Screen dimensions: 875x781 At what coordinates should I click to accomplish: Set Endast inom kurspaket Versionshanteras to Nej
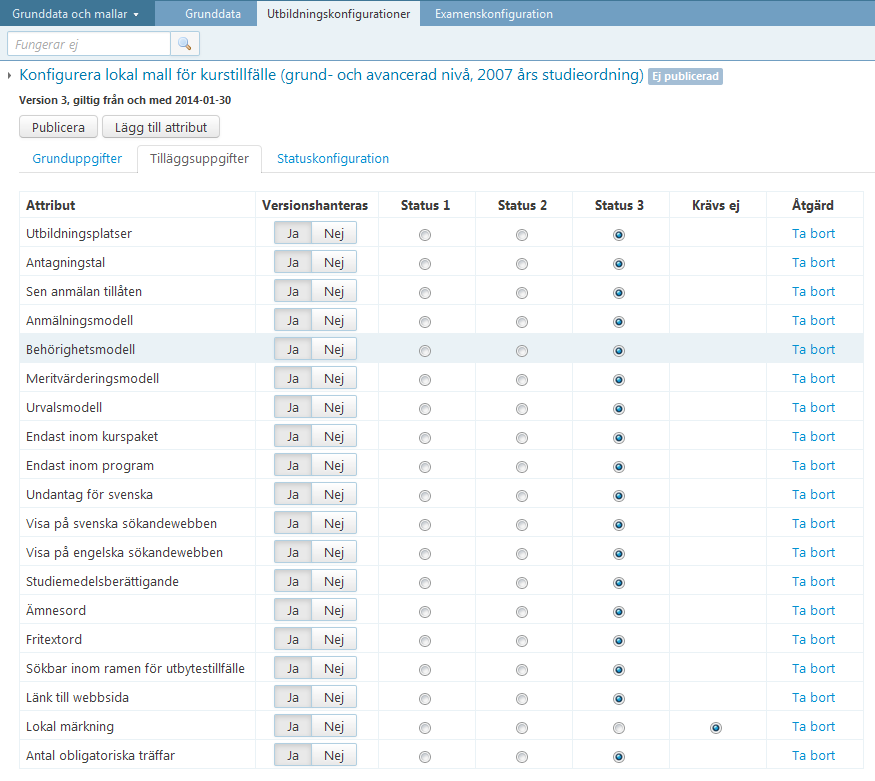point(334,436)
